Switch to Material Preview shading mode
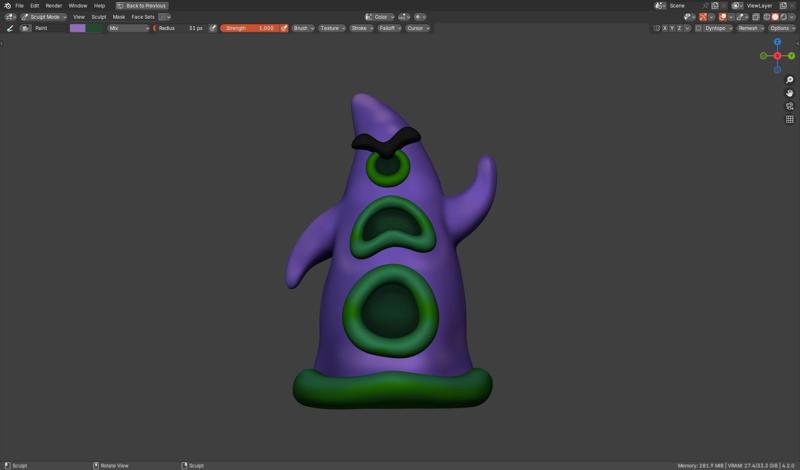800x470 pixels. (784, 17)
